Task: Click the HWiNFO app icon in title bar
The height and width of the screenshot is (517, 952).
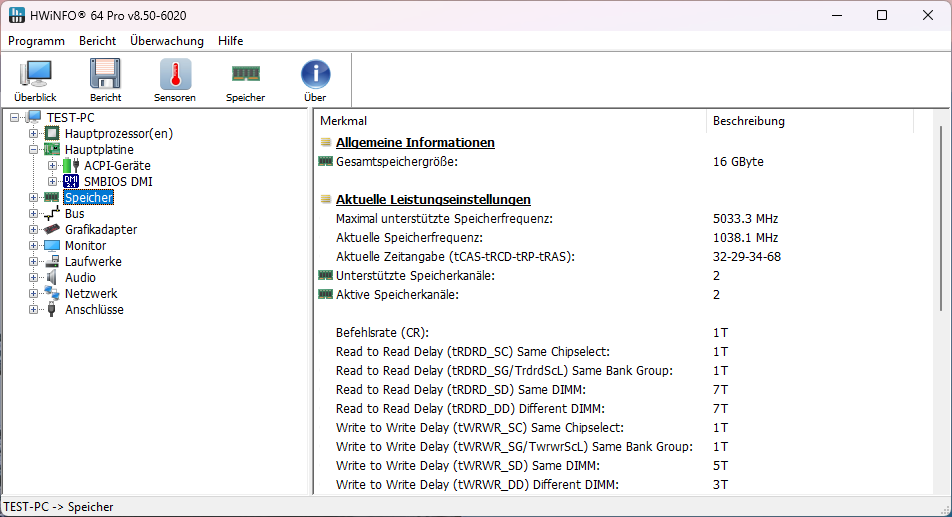Action: (16, 15)
